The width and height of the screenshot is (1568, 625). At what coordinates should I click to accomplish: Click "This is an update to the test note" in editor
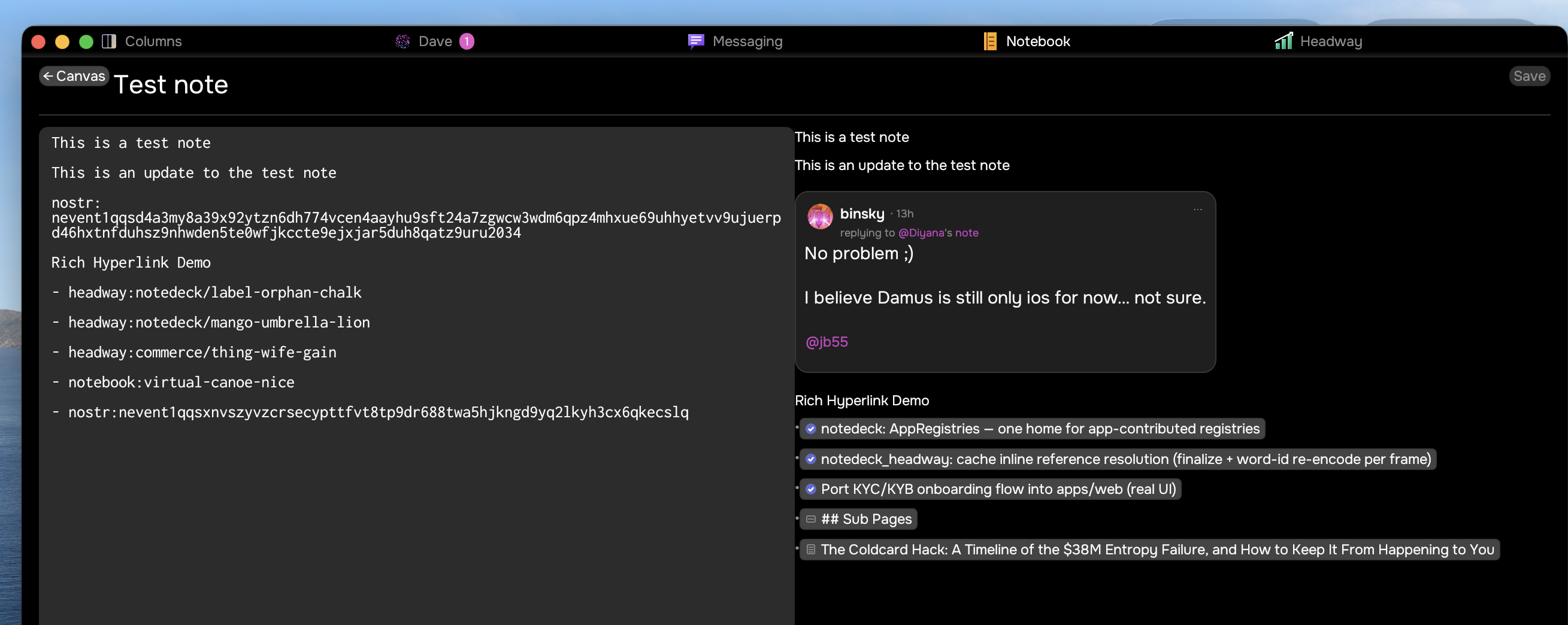point(193,173)
